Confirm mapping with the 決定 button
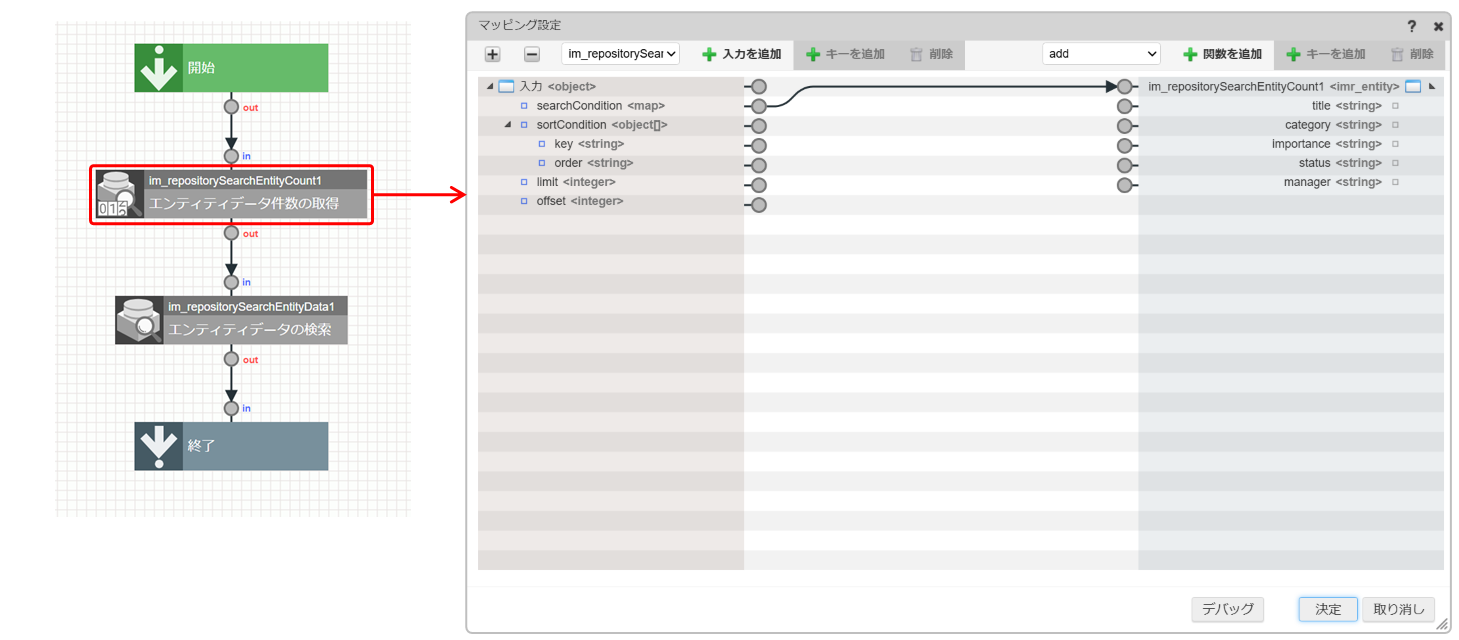This screenshot has height=640, width=1459. tap(1327, 609)
